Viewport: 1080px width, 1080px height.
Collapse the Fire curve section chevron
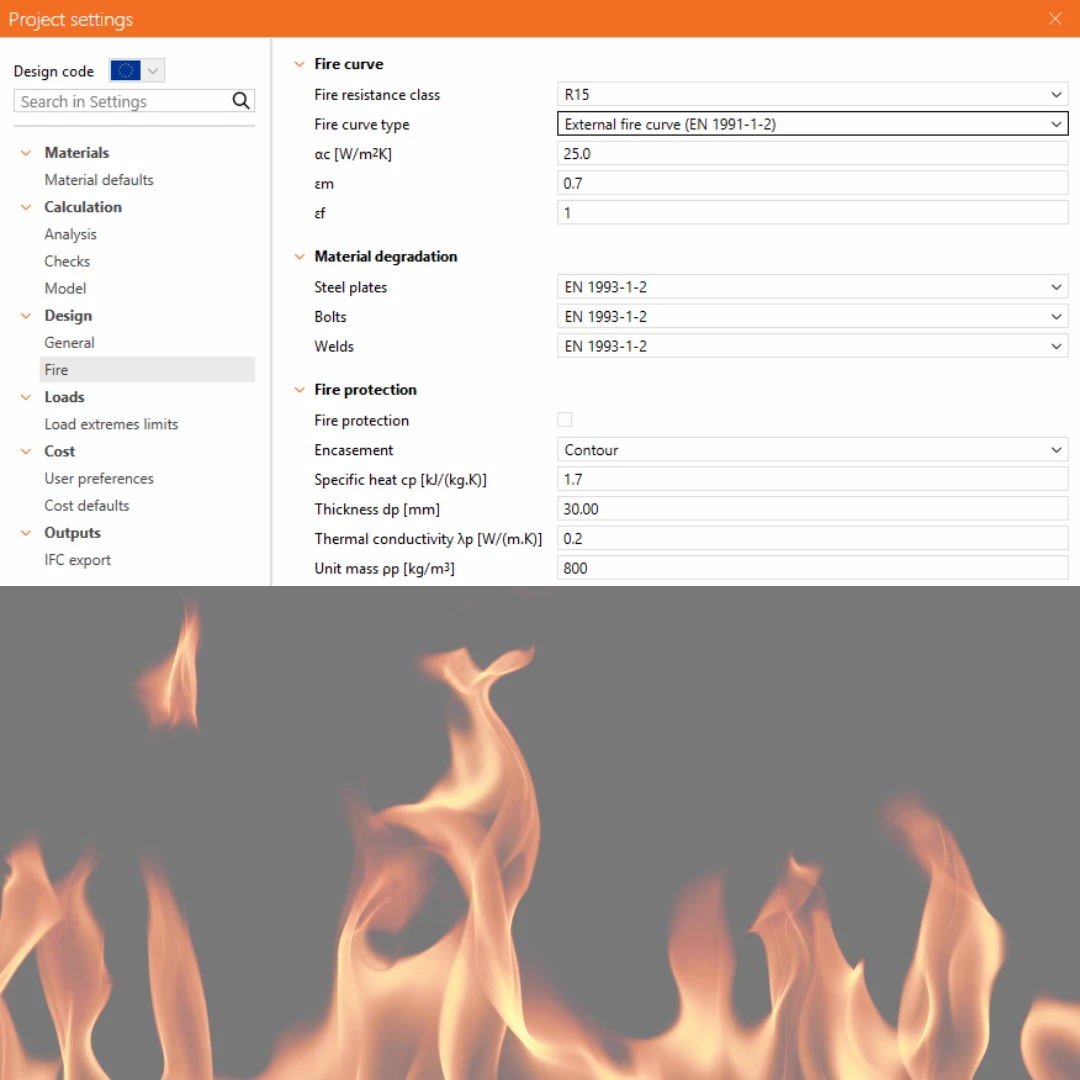(x=299, y=64)
